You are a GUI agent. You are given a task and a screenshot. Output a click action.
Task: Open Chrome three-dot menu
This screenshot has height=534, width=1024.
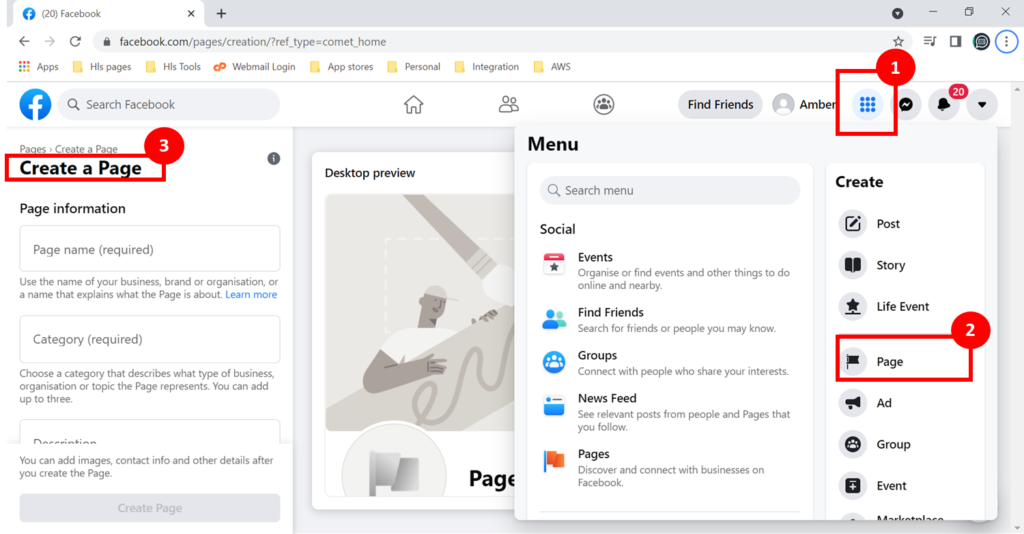pos(1006,42)
